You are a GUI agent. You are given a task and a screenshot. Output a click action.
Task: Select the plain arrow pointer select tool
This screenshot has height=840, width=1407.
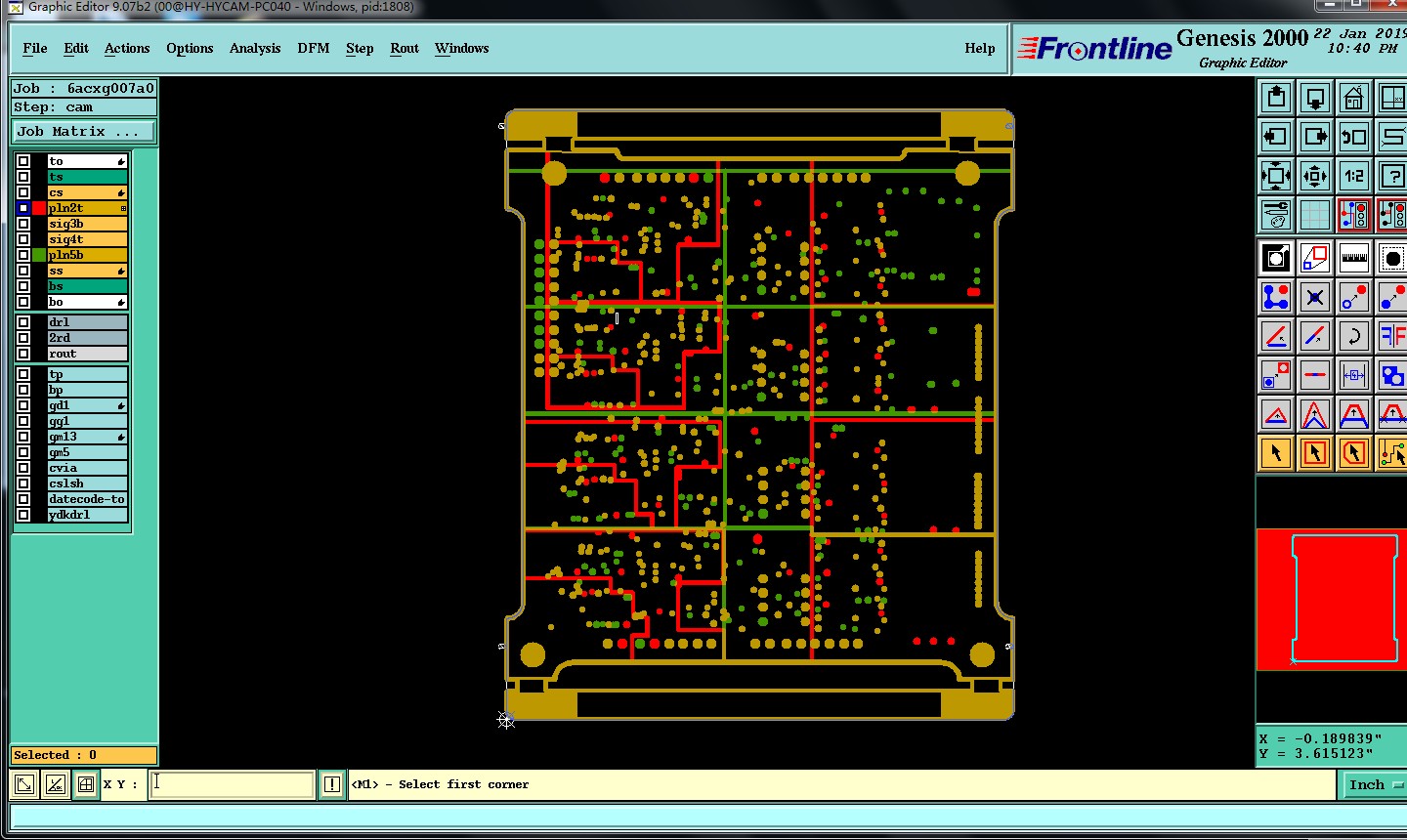tap(1276, 453)
